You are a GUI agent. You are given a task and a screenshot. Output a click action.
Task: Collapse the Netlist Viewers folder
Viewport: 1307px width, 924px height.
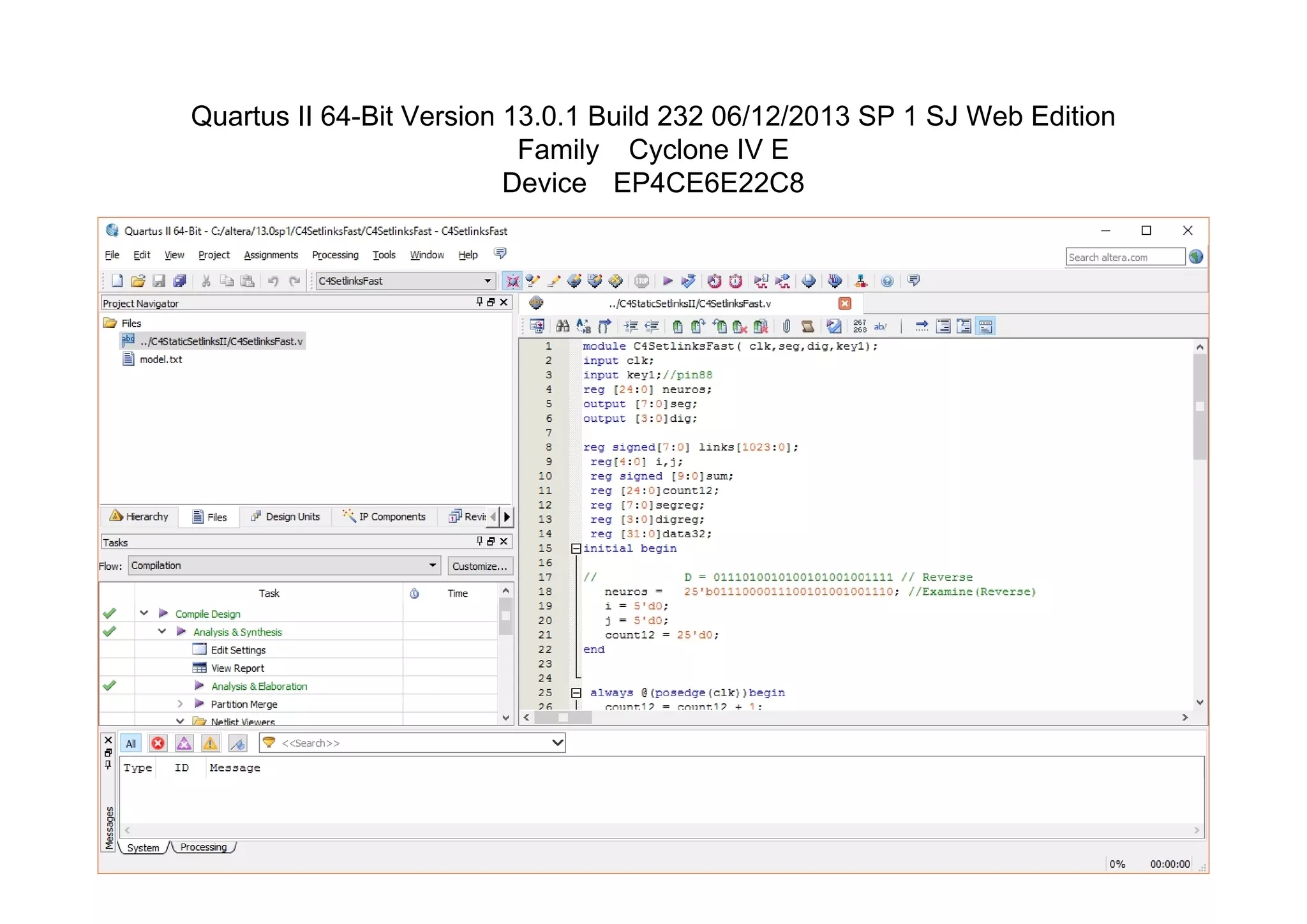[180, 721]
